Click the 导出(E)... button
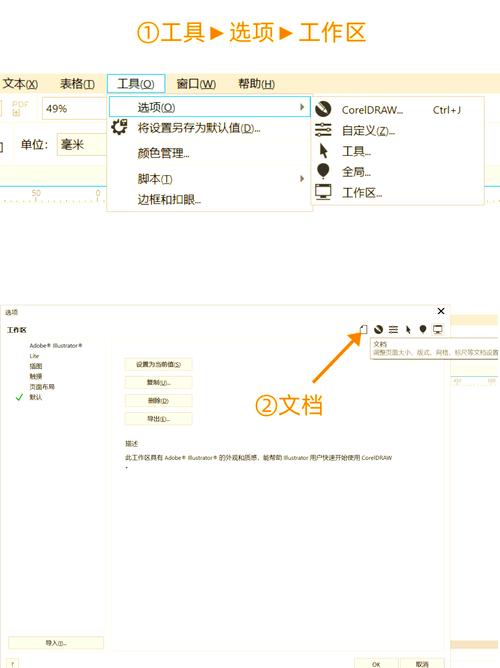This screenshot has height=668, width=500. pyautogui.click(x=158, y=419)
